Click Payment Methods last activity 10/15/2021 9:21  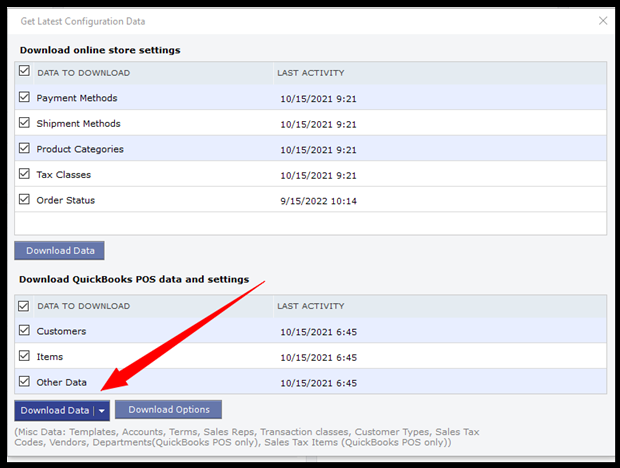click(318, 99)
